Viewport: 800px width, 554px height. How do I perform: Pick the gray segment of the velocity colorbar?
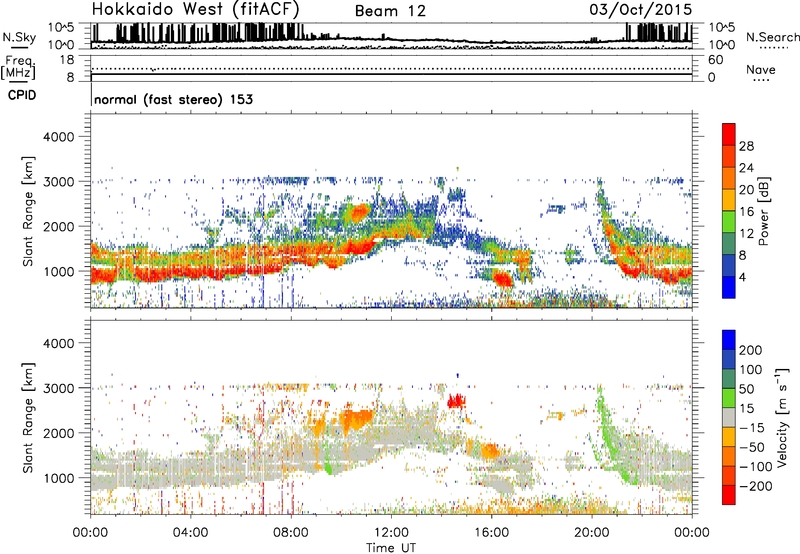point(729,417)
